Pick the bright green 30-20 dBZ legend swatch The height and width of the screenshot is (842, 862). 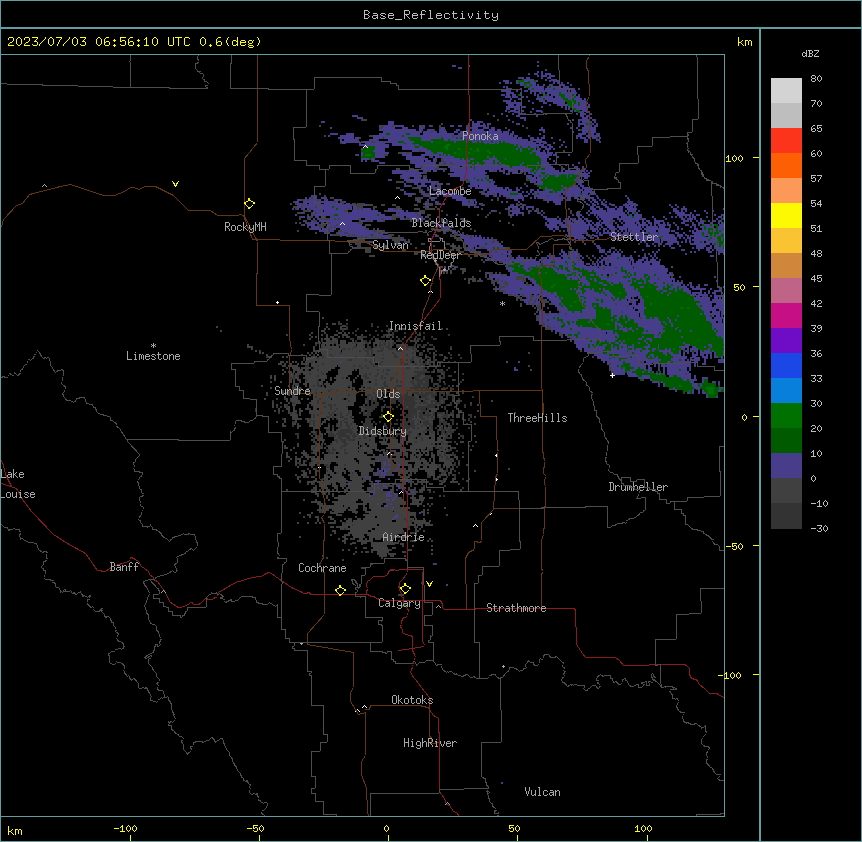[786, 416]
